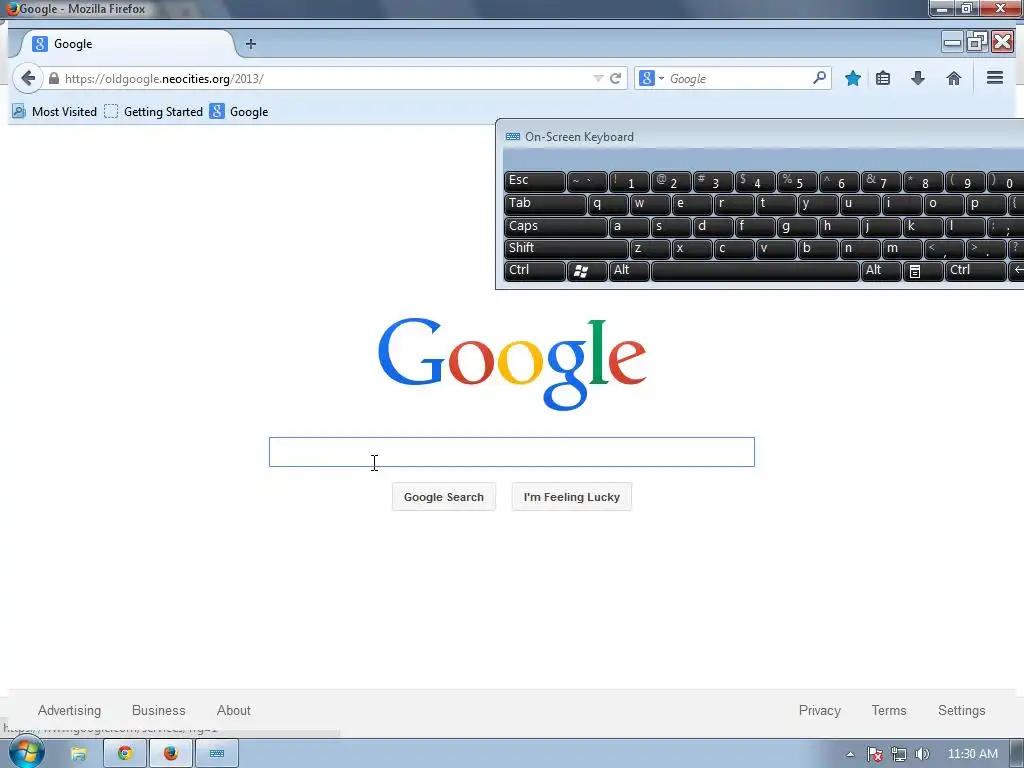Open Chrome from the taskbar
1024x768 pixels.
pos(125,754)
